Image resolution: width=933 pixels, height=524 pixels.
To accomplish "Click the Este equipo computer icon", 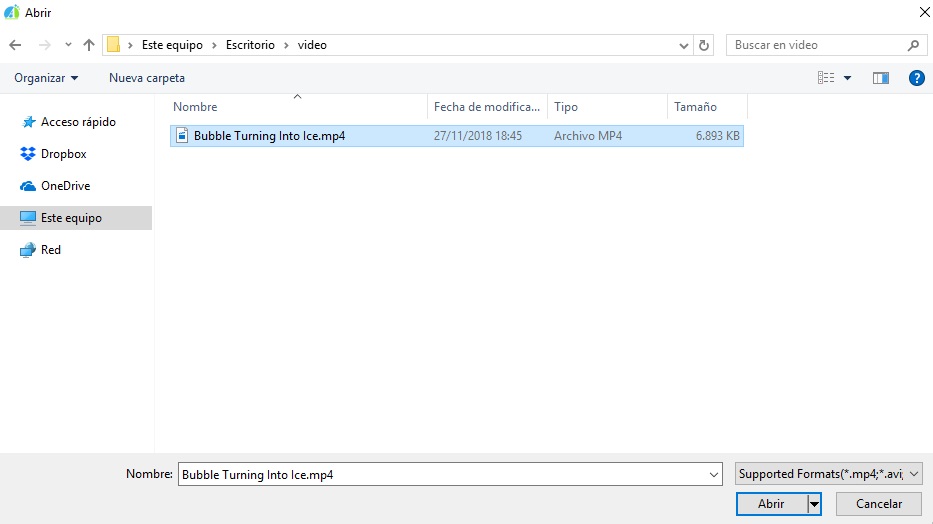I will click(x=28, y=218).
